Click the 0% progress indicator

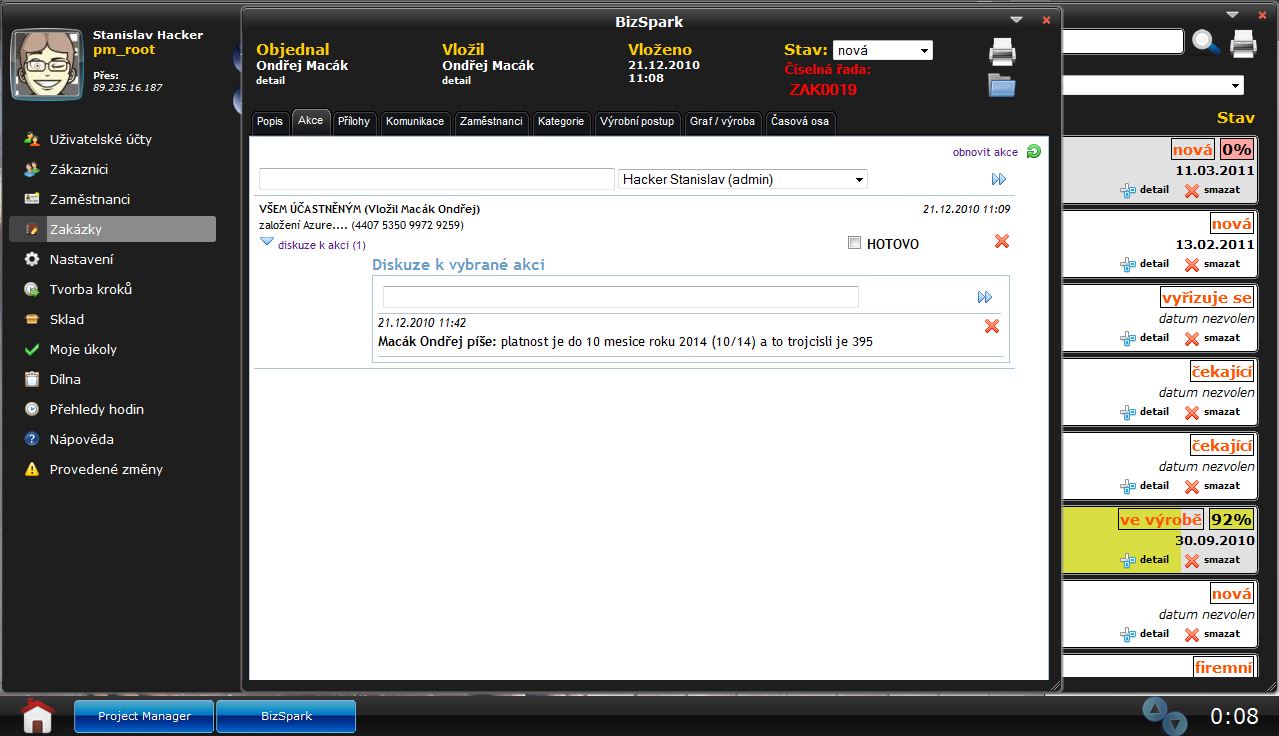(x=1236, y=150)
